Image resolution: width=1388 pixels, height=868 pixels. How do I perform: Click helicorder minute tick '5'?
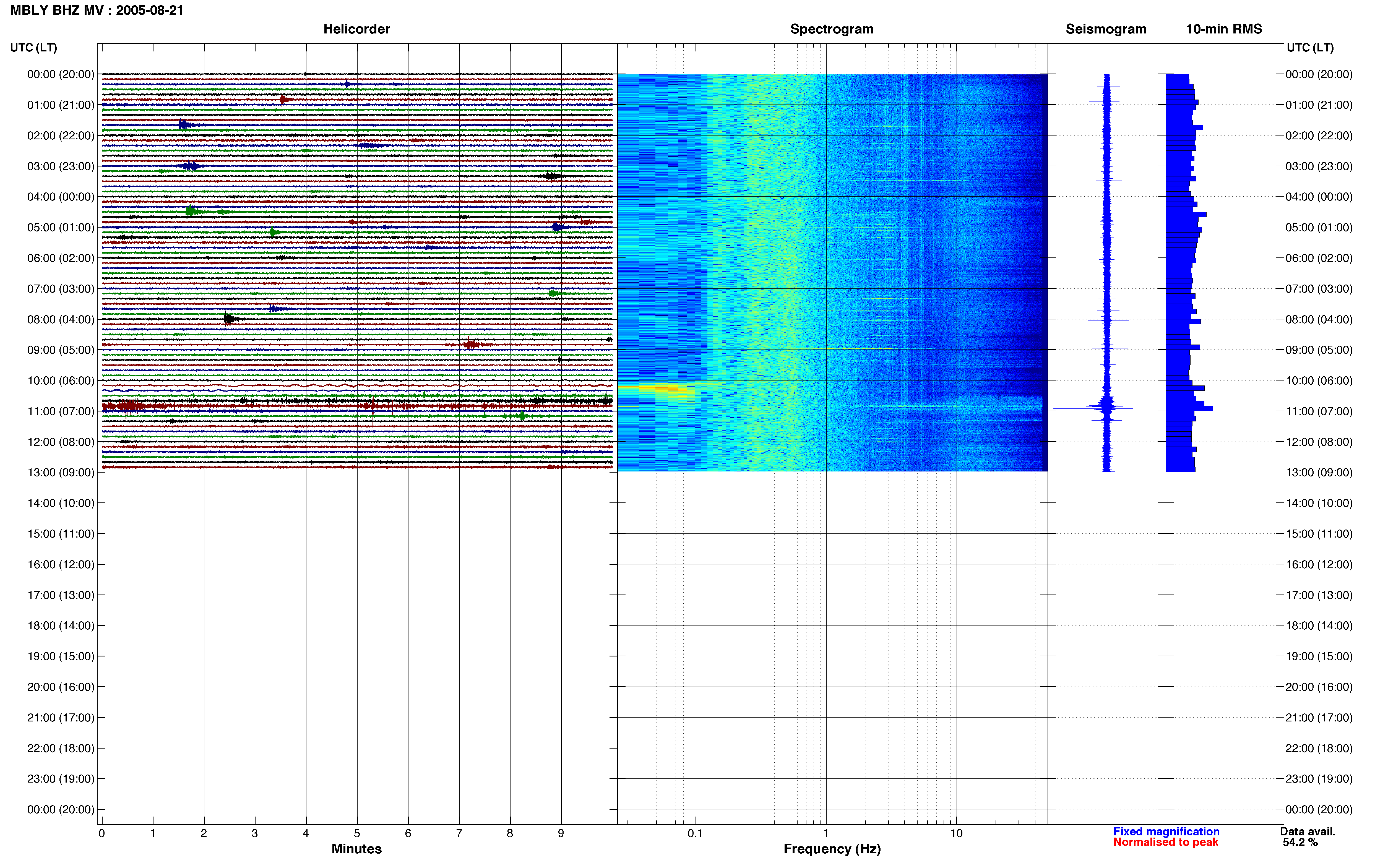click(x=357, y=833)
